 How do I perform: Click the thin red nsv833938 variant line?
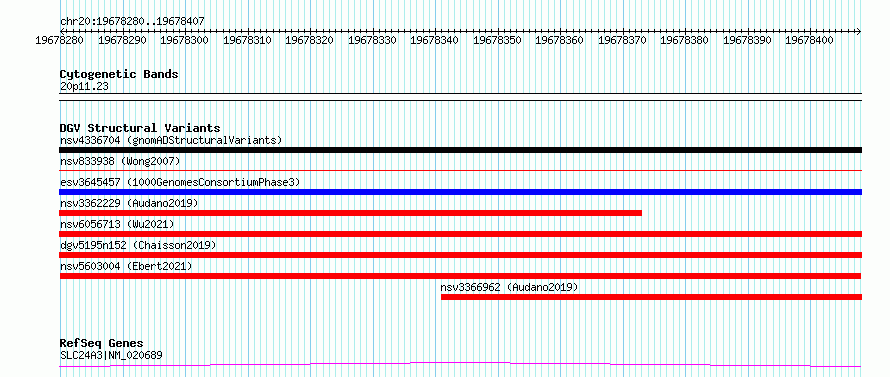(460, 170)
